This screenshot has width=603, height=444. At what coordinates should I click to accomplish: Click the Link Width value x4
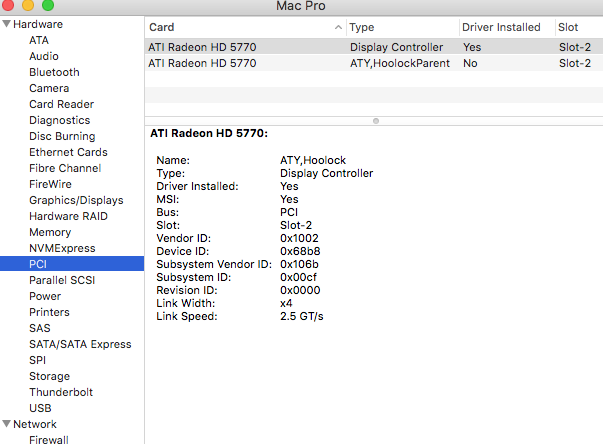coord(286,303)
